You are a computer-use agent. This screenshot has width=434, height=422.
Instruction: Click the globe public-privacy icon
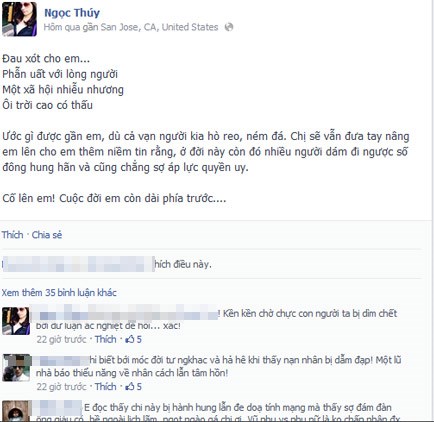tap(229, 27)
